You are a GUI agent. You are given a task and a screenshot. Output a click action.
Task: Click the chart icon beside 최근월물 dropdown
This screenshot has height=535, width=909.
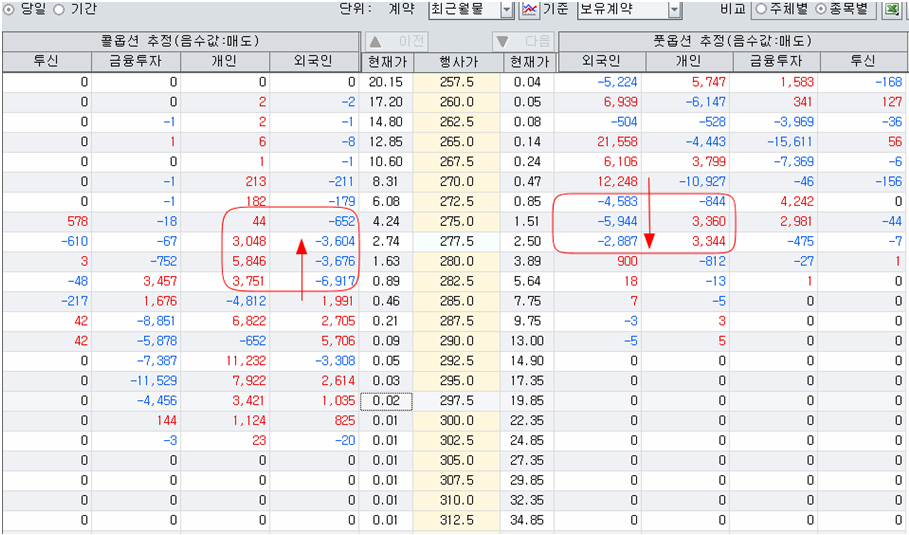pyautogui.click(x=530, y=10)
